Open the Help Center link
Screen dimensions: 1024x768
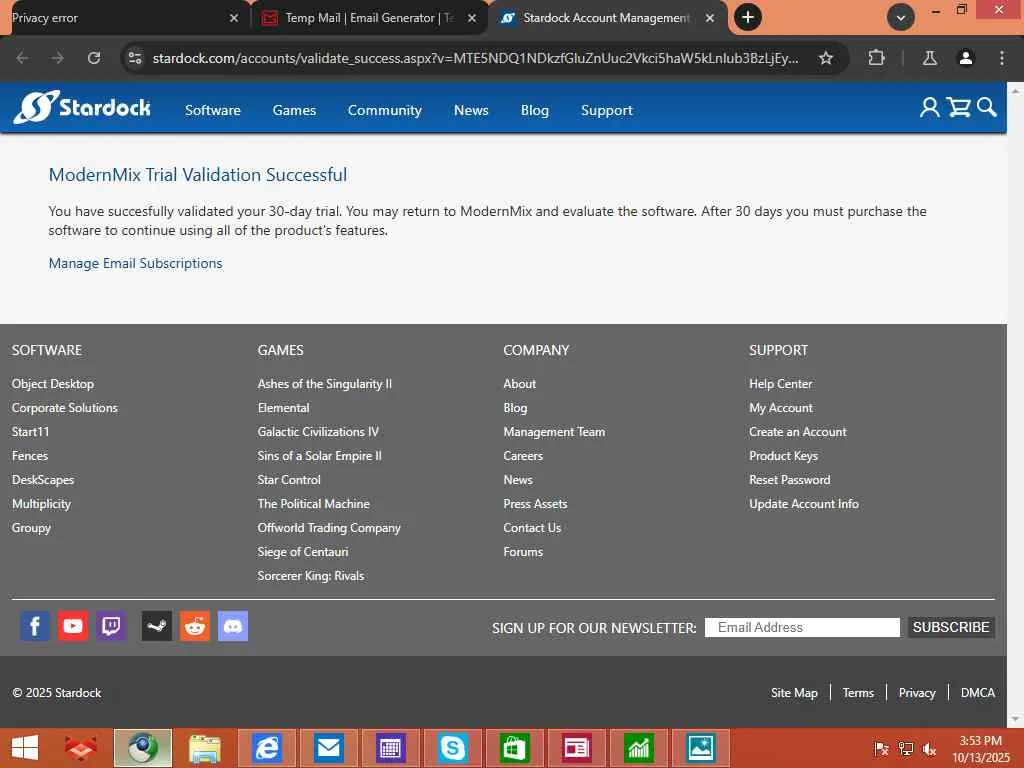click(780, 384)
